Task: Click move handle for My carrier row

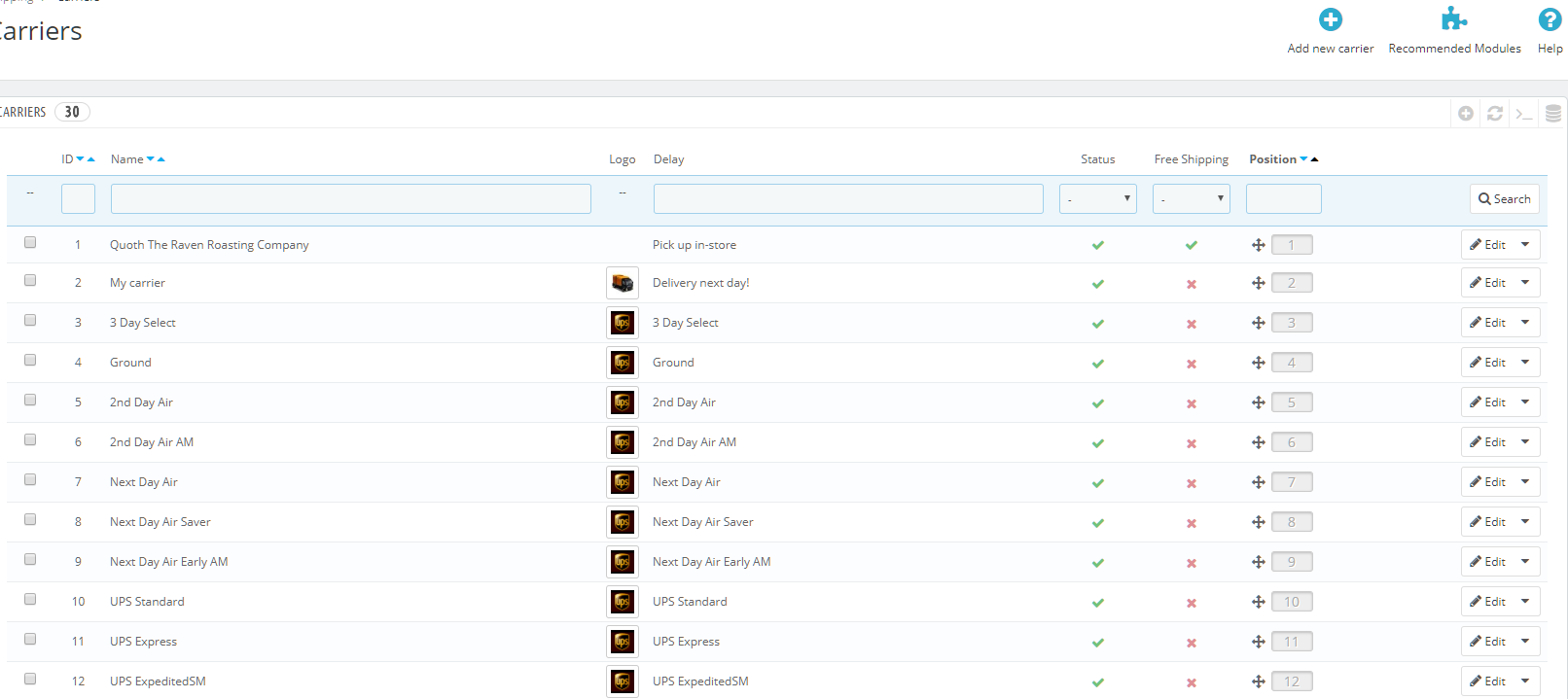Action: click(1258, 283)
